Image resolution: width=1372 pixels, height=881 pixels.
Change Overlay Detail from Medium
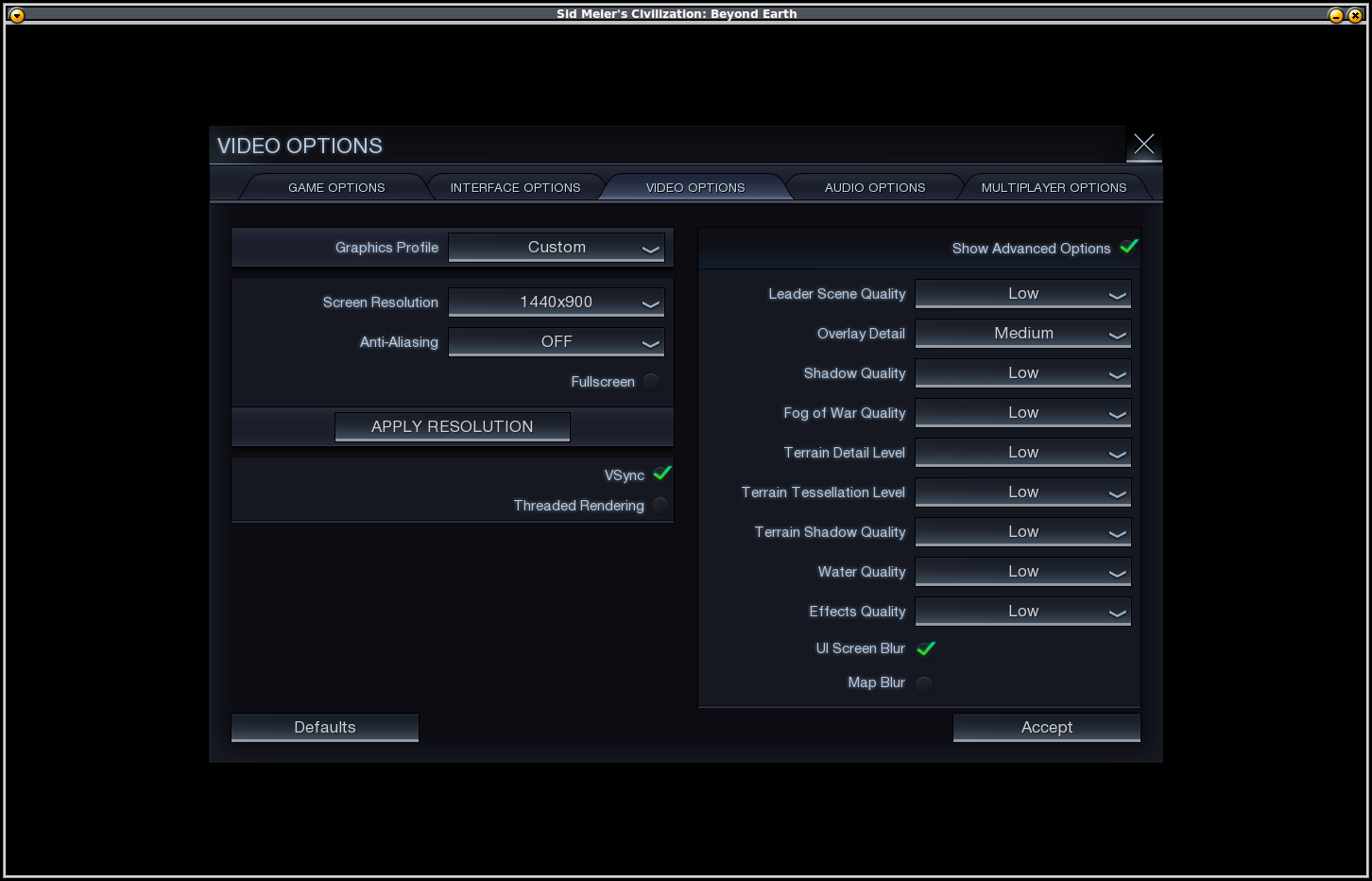(1022, 334)
